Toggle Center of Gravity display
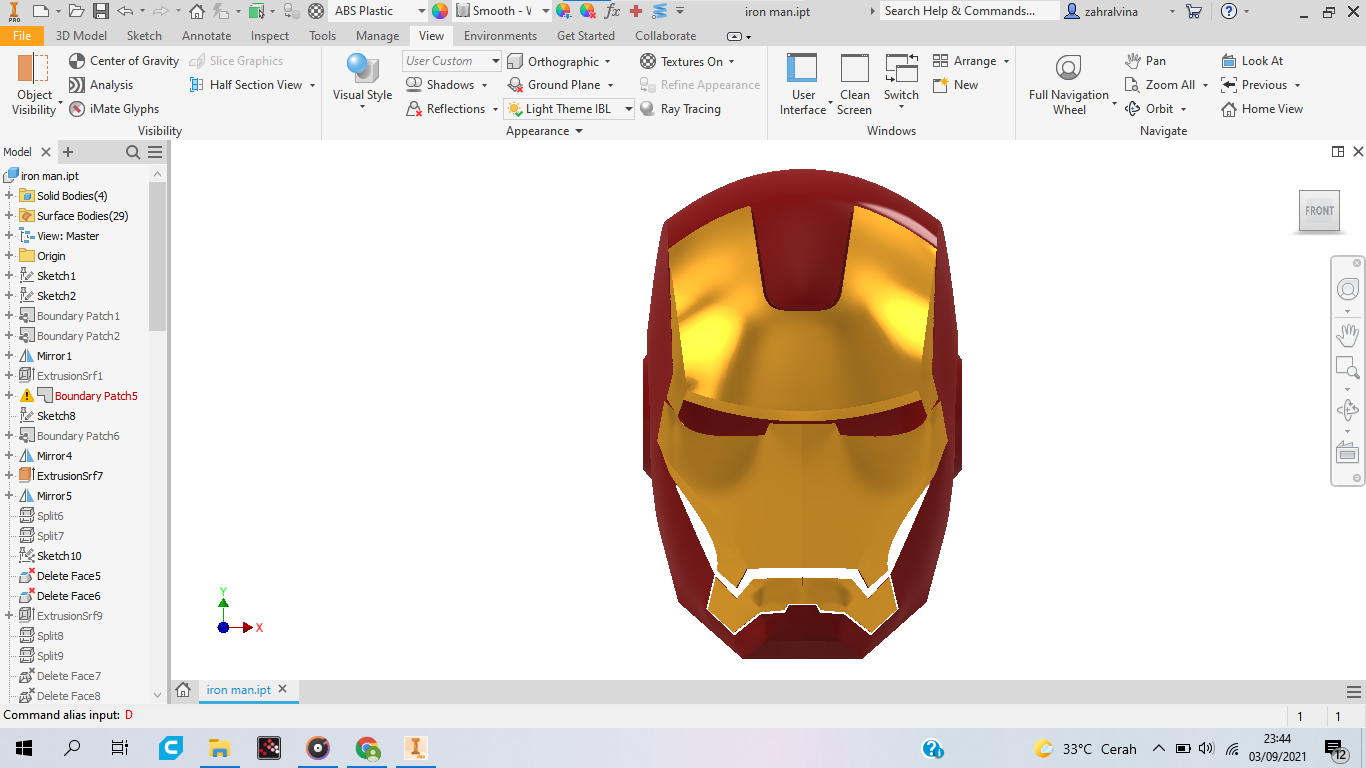This screenshot has height=768, width=1366. click(x=124, y=61)
